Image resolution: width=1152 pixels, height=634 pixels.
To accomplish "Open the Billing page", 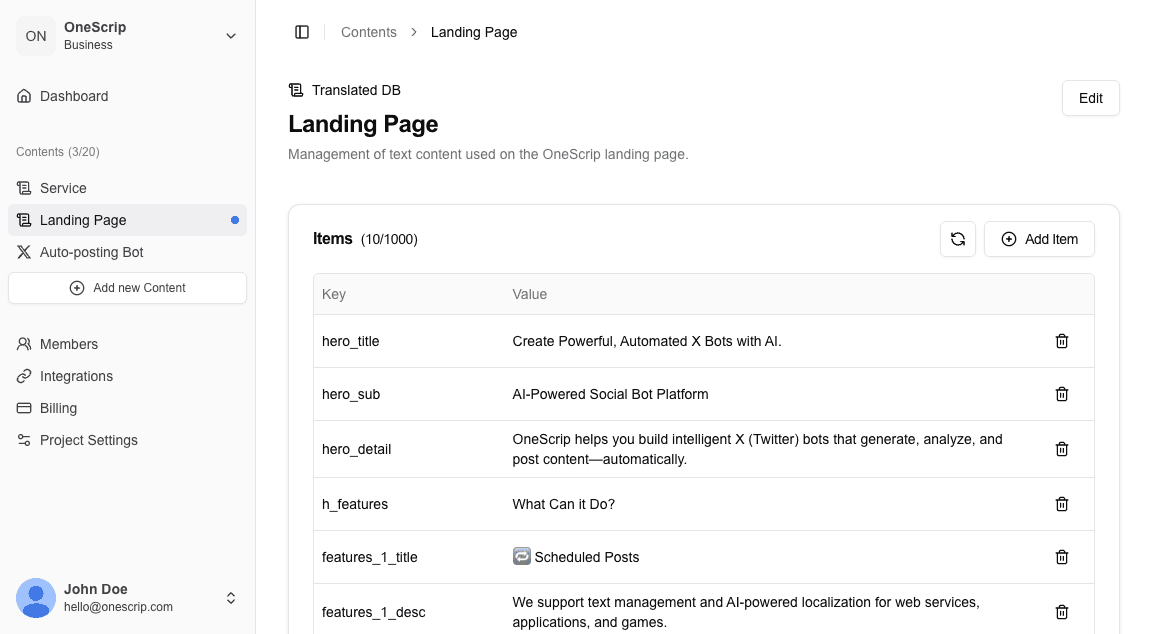I will pyautogui.click(x=127, y=408).
